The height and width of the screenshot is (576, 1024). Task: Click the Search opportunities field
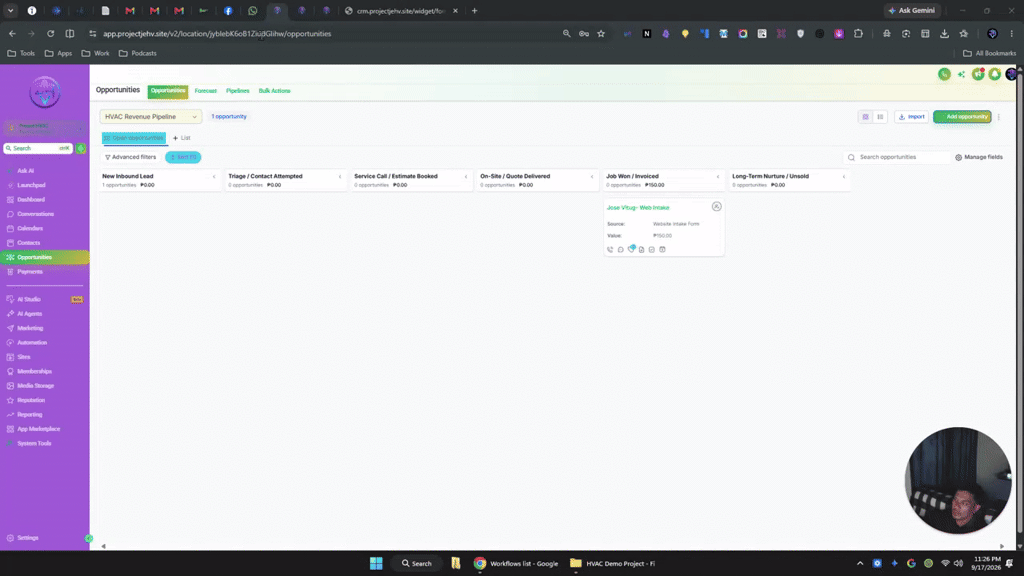(897, 157)
